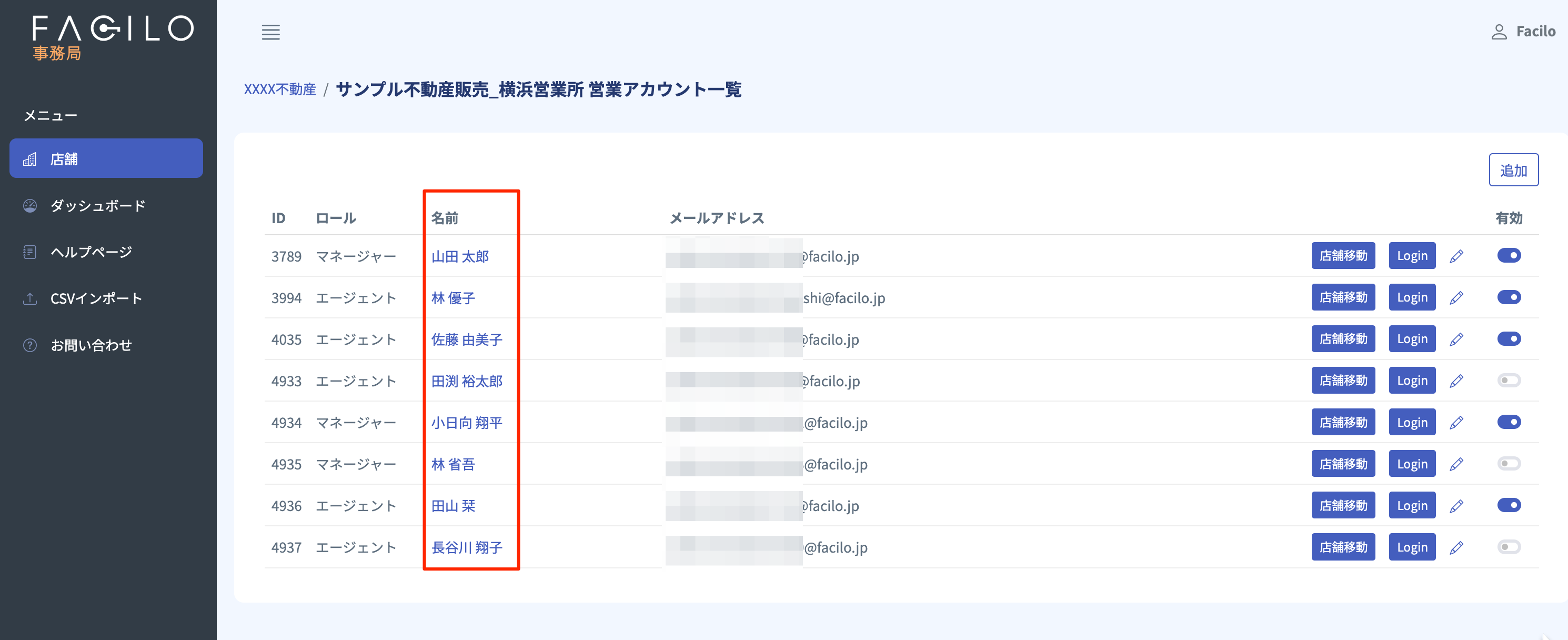This screenshot has height=640, width=1568.
Task: Open the 小日向 翔平 name link
Action: point(467,423)
